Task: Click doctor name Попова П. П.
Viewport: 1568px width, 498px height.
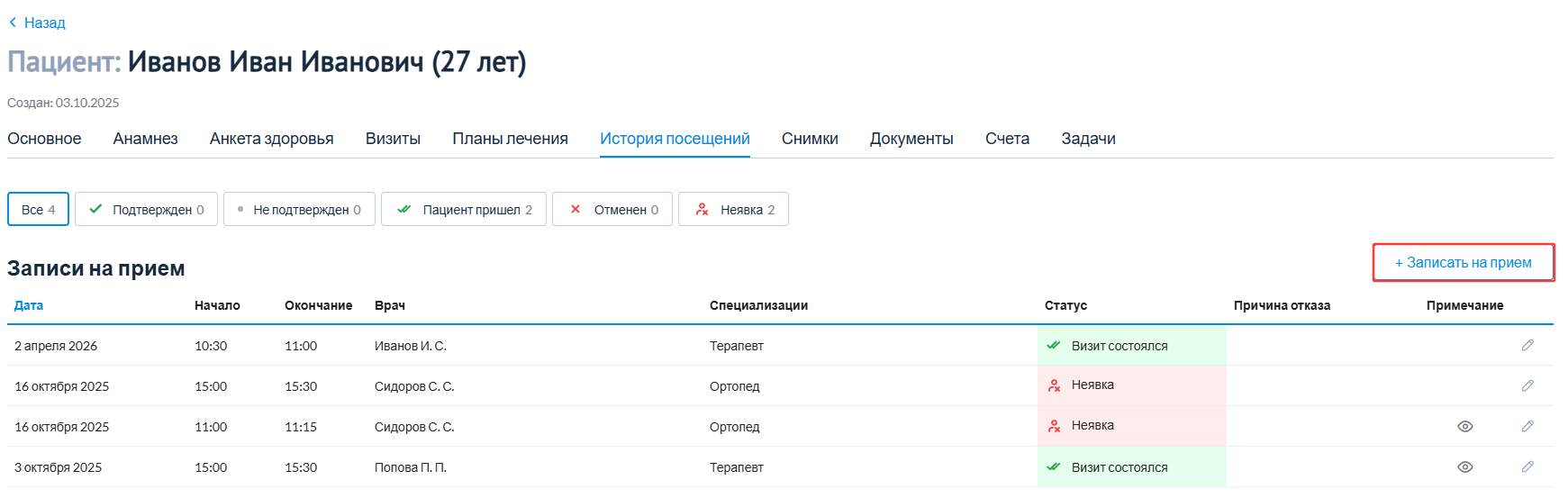Action: coord(411,467)
